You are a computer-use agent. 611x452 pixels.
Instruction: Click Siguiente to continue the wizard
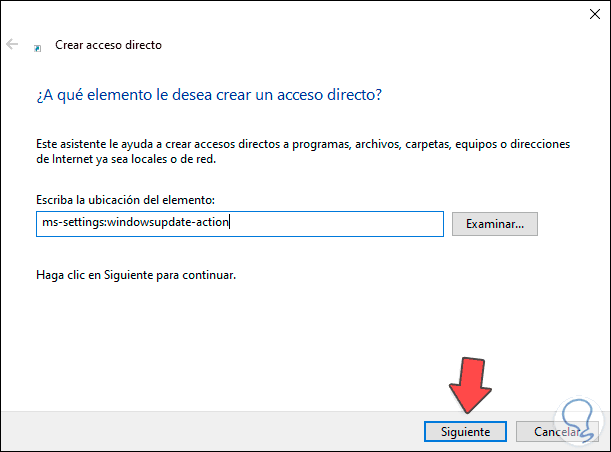[465, 432]
